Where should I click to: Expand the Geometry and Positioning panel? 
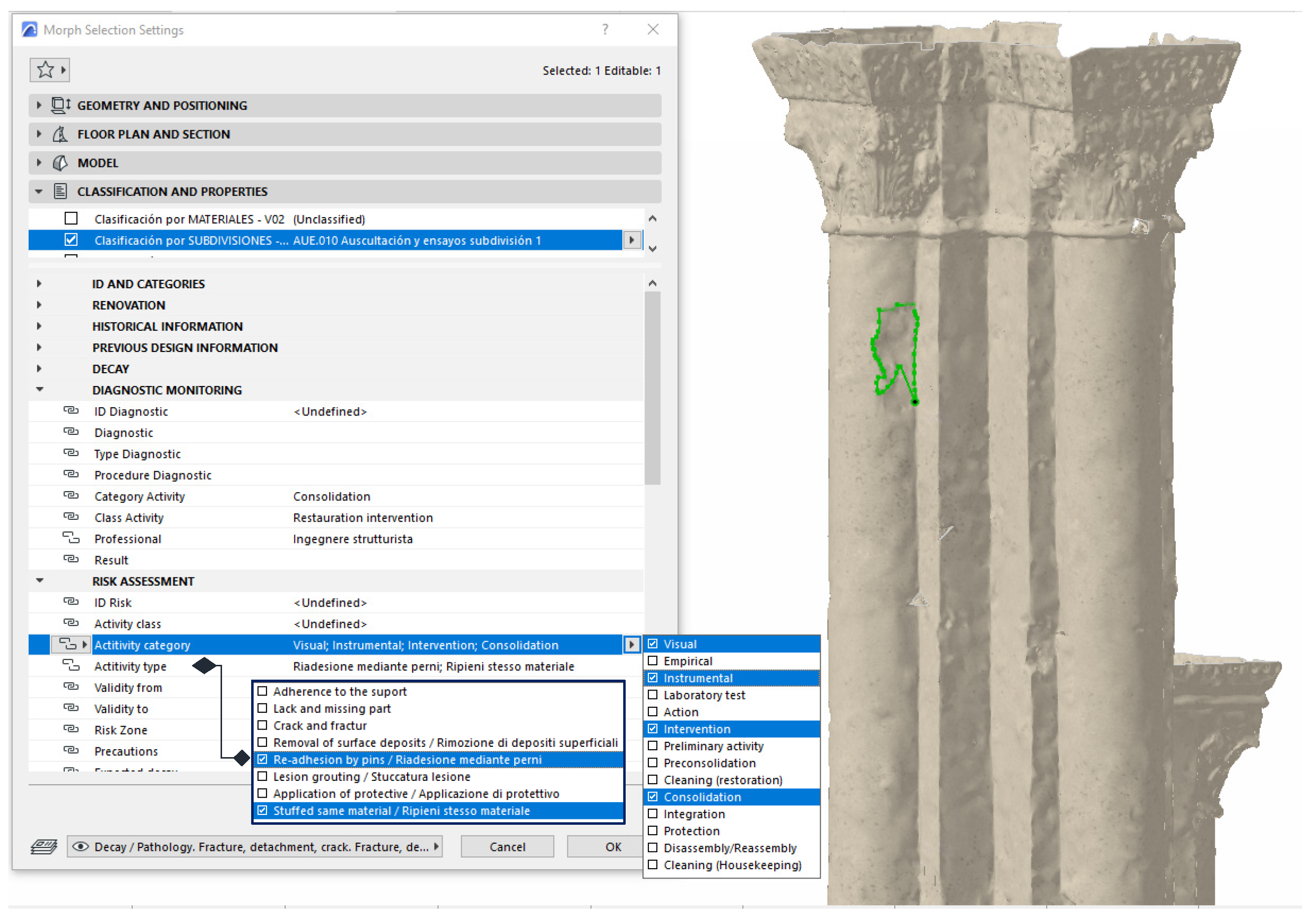tap(38, 105)
